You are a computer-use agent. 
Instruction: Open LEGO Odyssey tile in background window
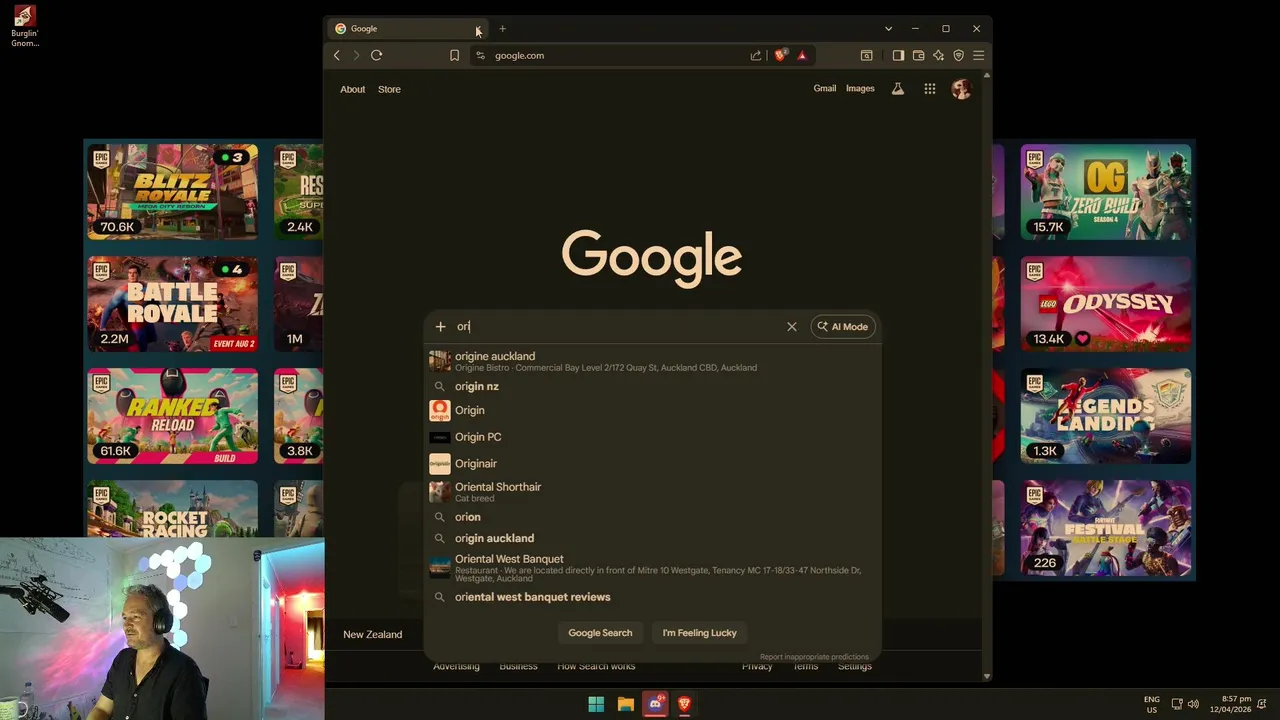tap(1106, 303)
